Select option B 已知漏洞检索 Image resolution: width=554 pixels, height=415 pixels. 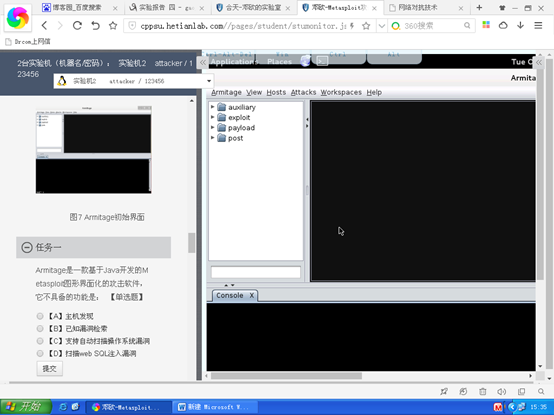40,328
